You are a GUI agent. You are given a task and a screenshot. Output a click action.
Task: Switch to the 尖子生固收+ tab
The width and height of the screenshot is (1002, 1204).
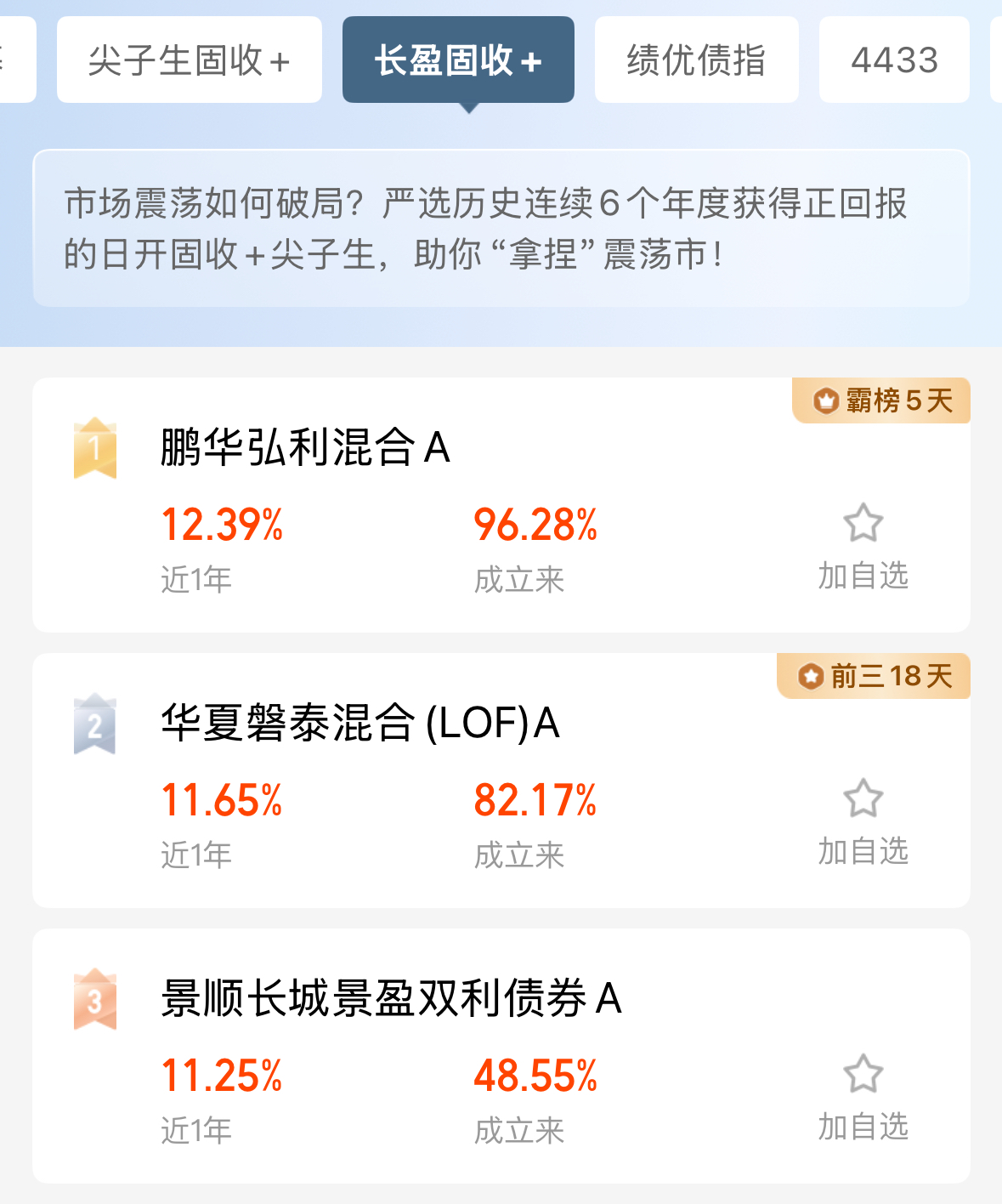(x=189, y=60)
